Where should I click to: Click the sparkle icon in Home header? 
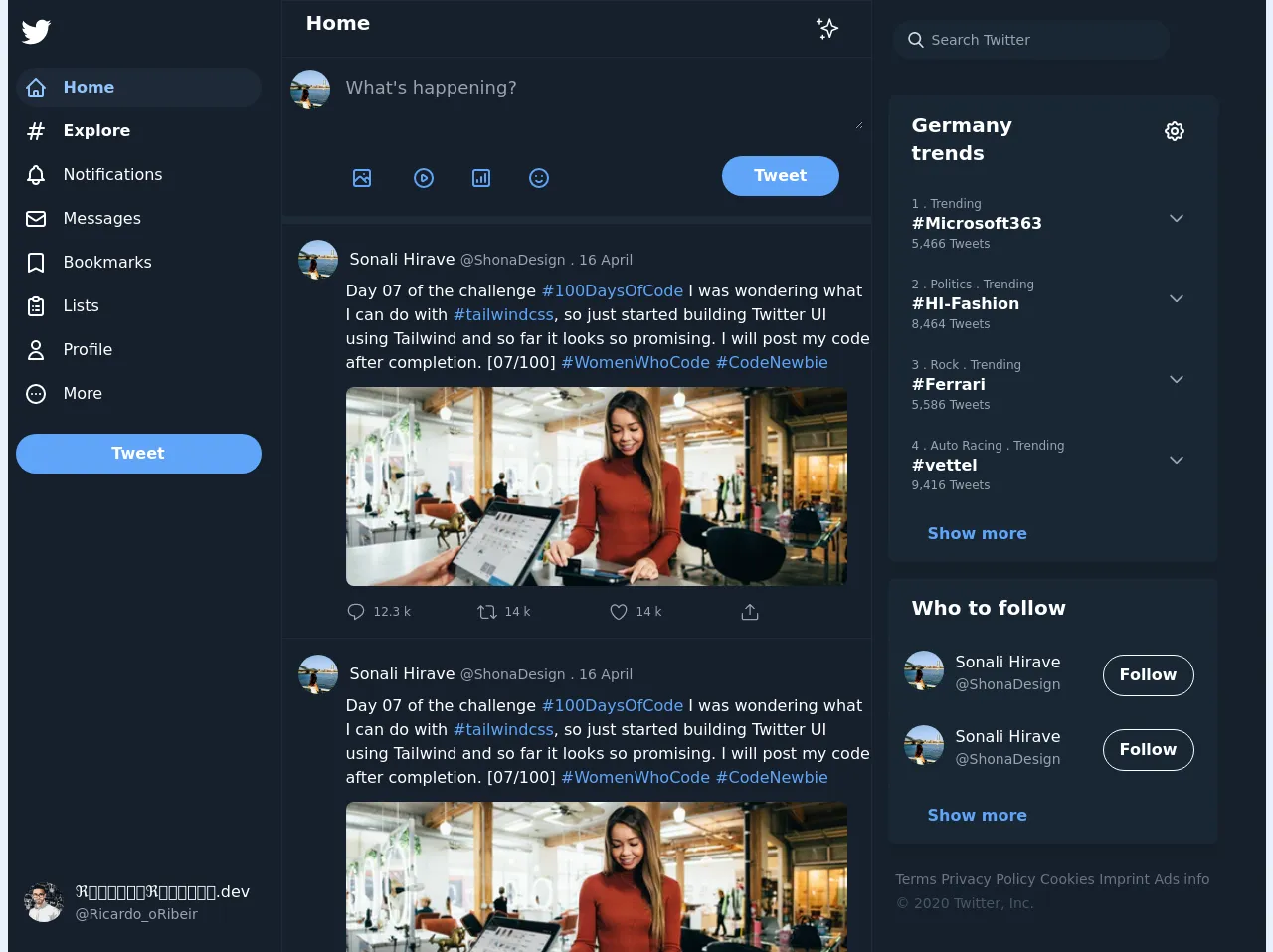pyautogui.click(x=826, y=28)
